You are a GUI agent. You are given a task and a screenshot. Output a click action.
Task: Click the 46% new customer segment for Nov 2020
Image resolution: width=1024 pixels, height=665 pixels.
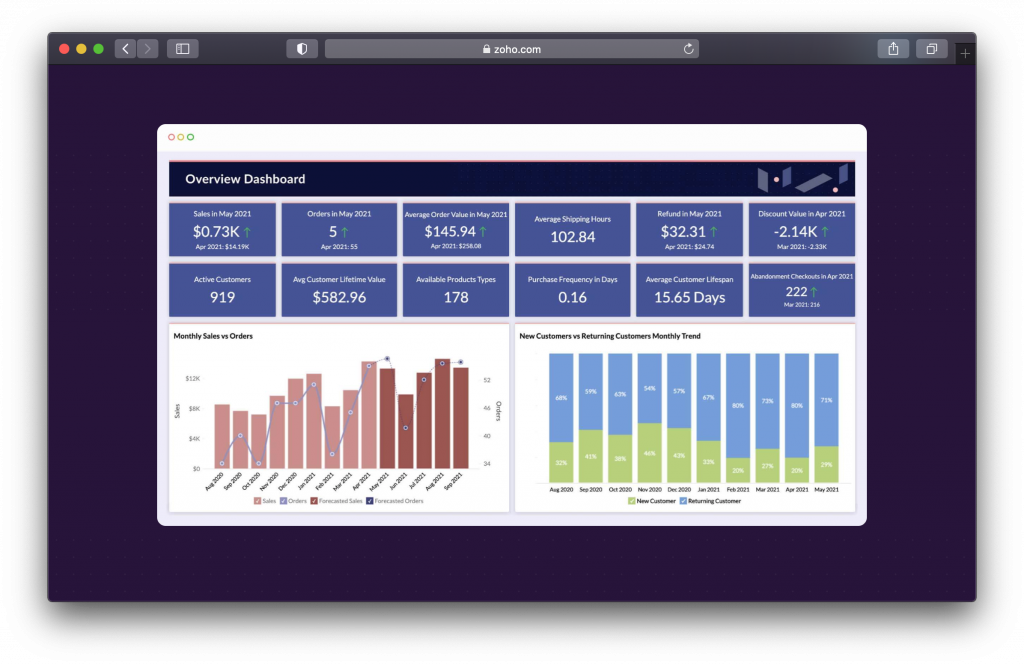point(649,453)
